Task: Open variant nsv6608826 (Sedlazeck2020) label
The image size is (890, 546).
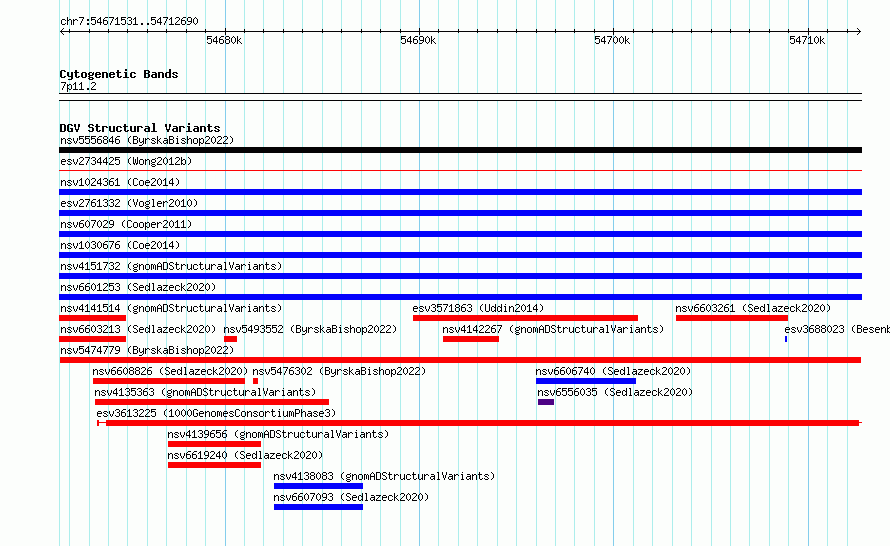Action: pyautogui.click(x=170, y=371)
